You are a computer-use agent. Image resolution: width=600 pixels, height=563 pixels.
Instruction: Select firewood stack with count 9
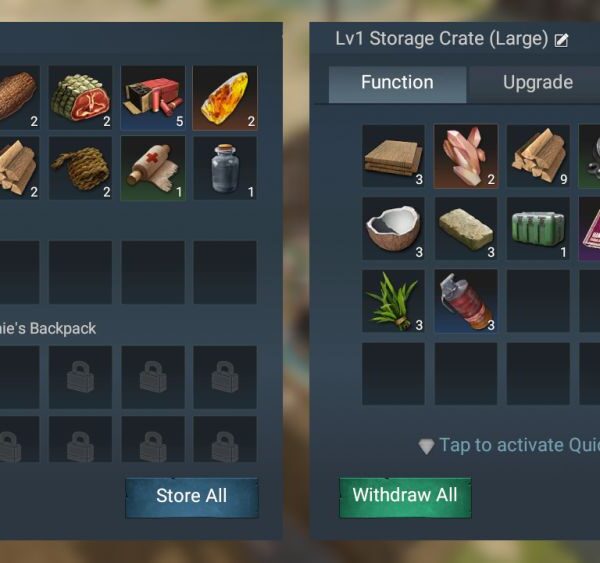click(538, 156)
